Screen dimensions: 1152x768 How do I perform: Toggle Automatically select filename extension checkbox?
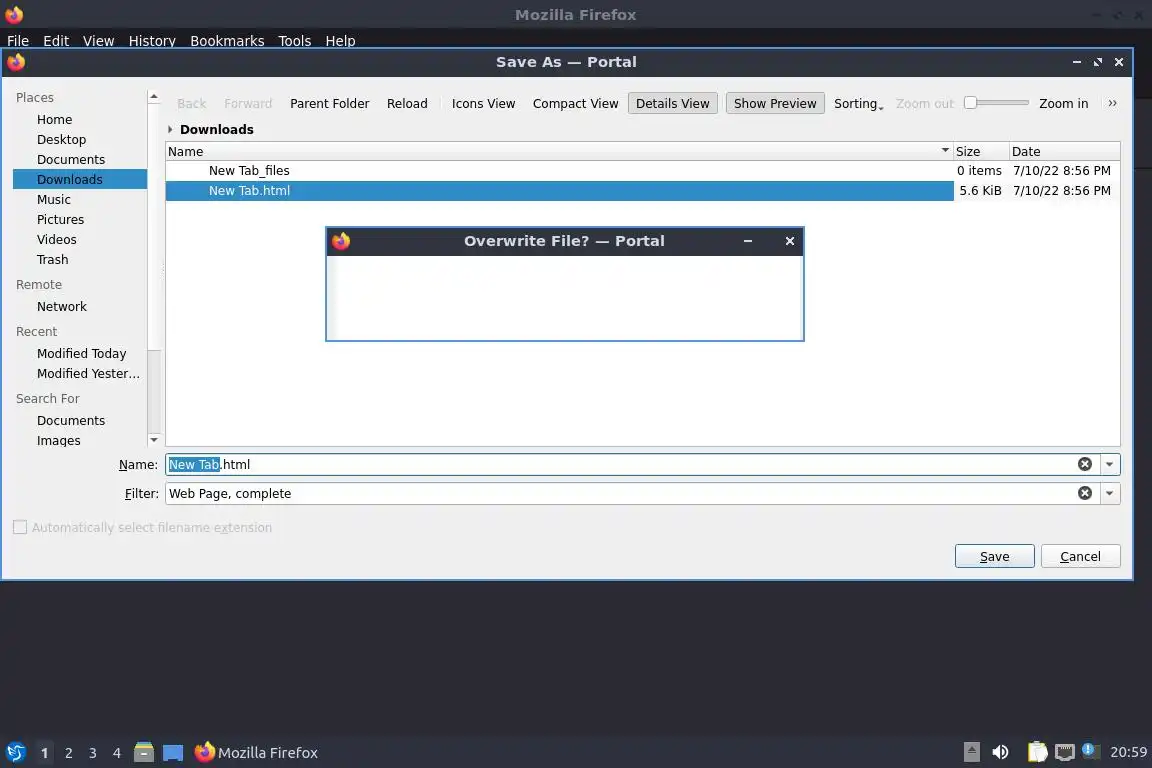pos(20,527)
